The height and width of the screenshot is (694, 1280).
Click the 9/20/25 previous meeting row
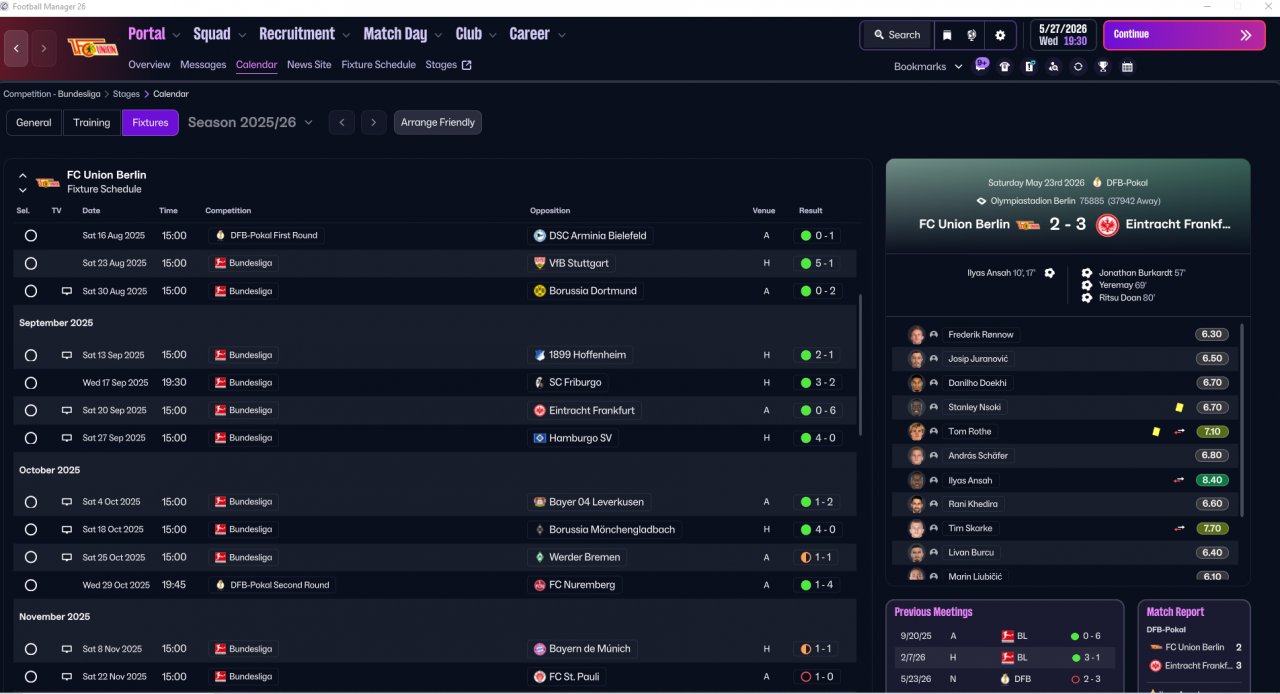coord(1007,636)
